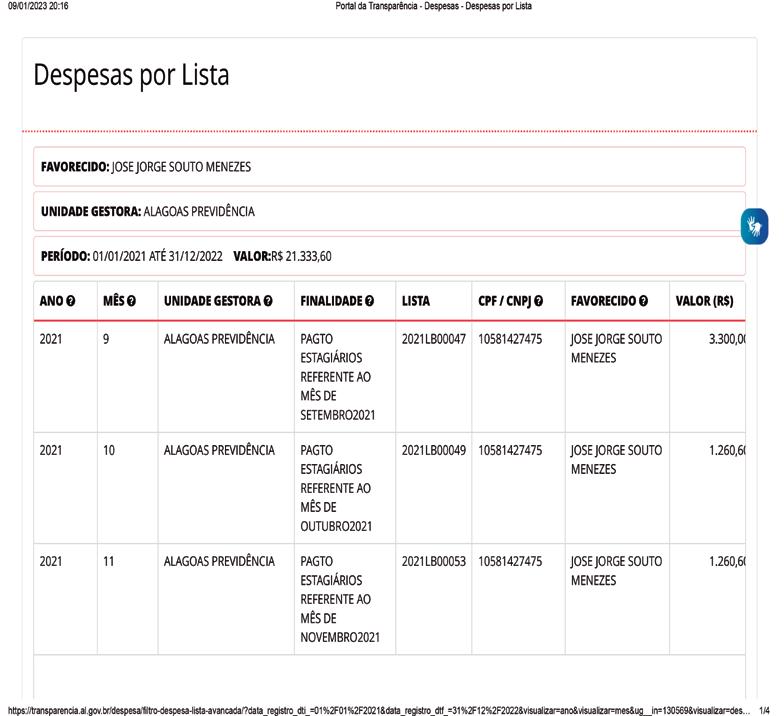This screenshot has width=784, height=716.
Task: Click month 9 cell
Action: (x=106, y=339)
